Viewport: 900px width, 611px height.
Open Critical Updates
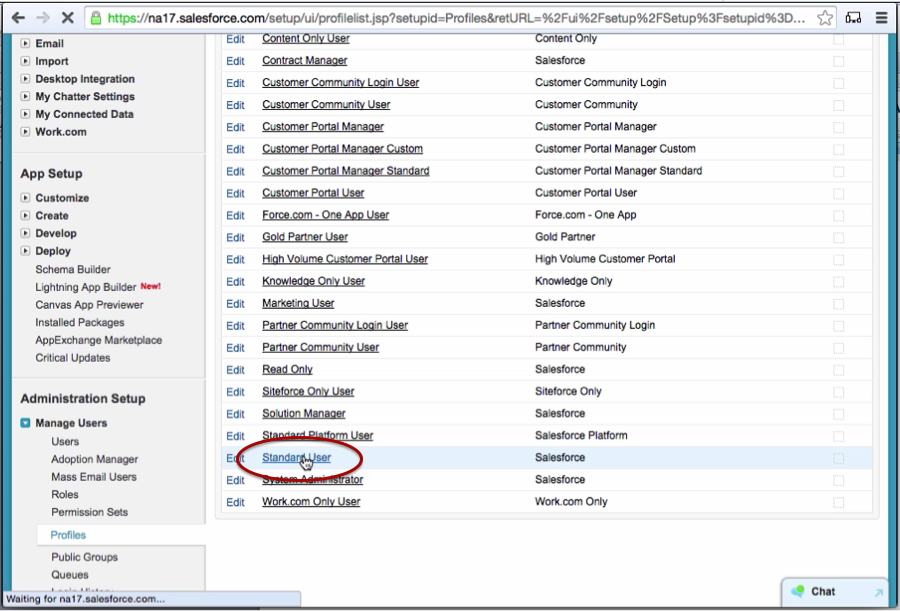(x=73, y=358)
